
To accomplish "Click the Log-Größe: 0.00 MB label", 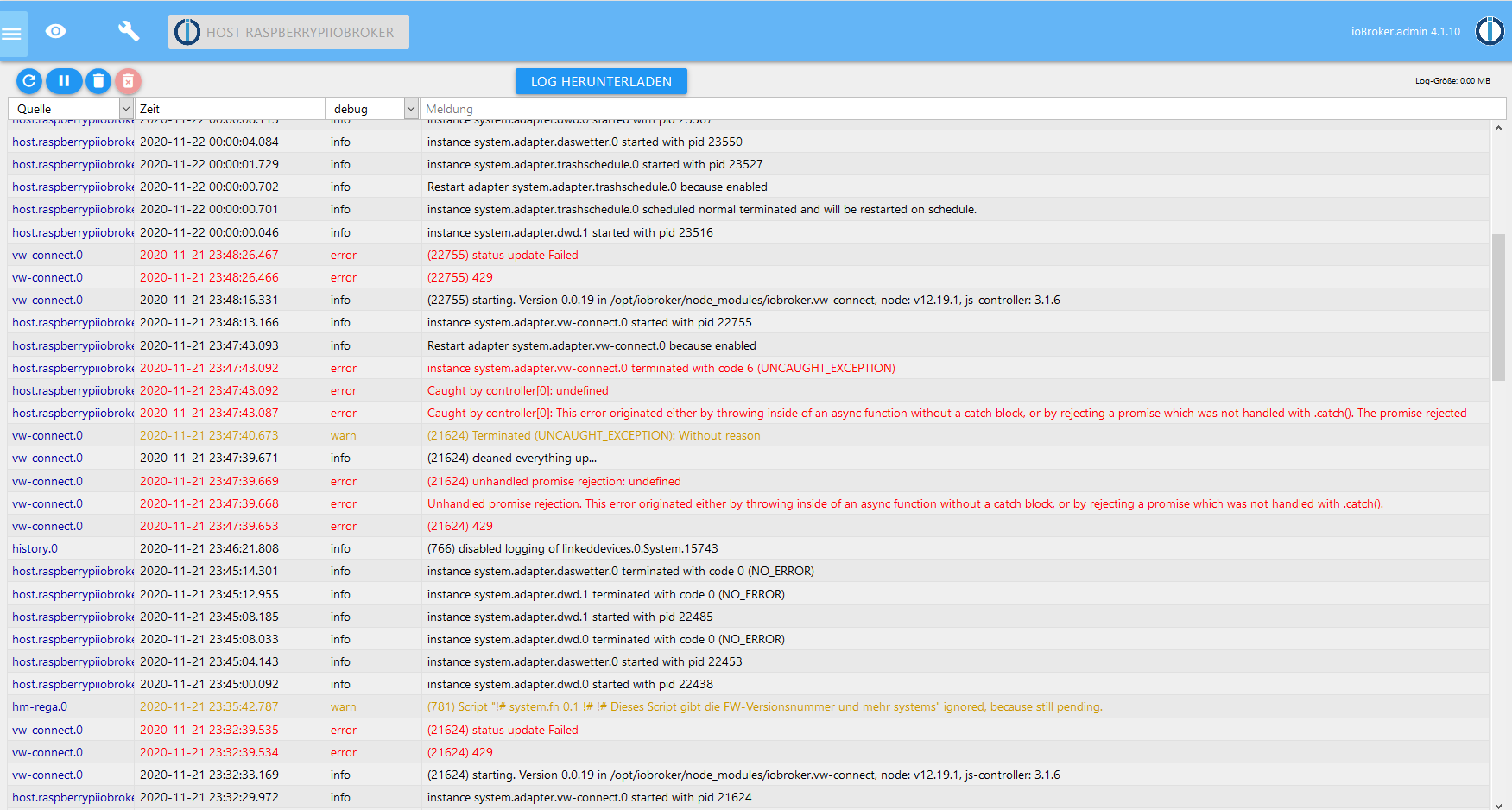I will pyautogui.click(x=1452, y=81).
